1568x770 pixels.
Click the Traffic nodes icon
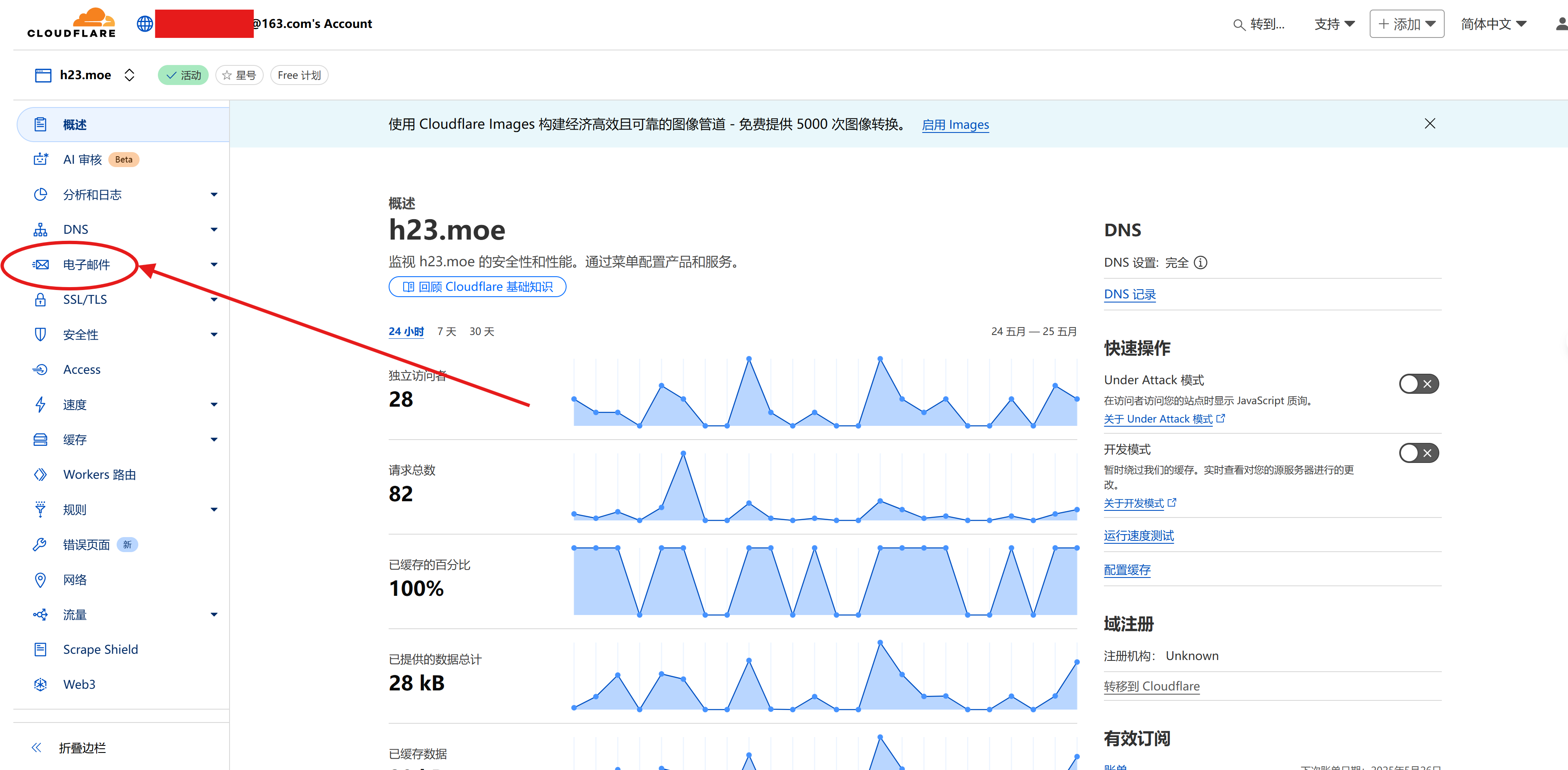pyautogui.click(x=41, y=615)
